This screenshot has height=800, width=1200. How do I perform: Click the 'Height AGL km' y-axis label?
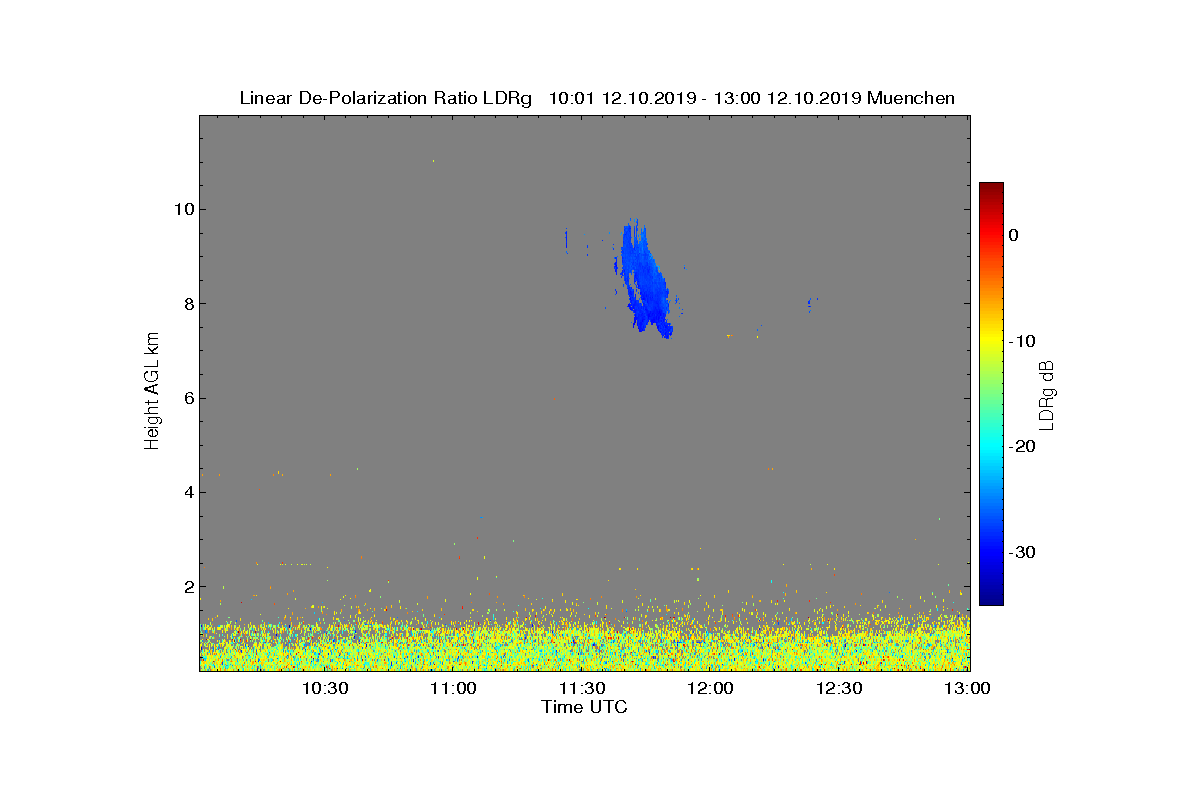coord(152,393)
